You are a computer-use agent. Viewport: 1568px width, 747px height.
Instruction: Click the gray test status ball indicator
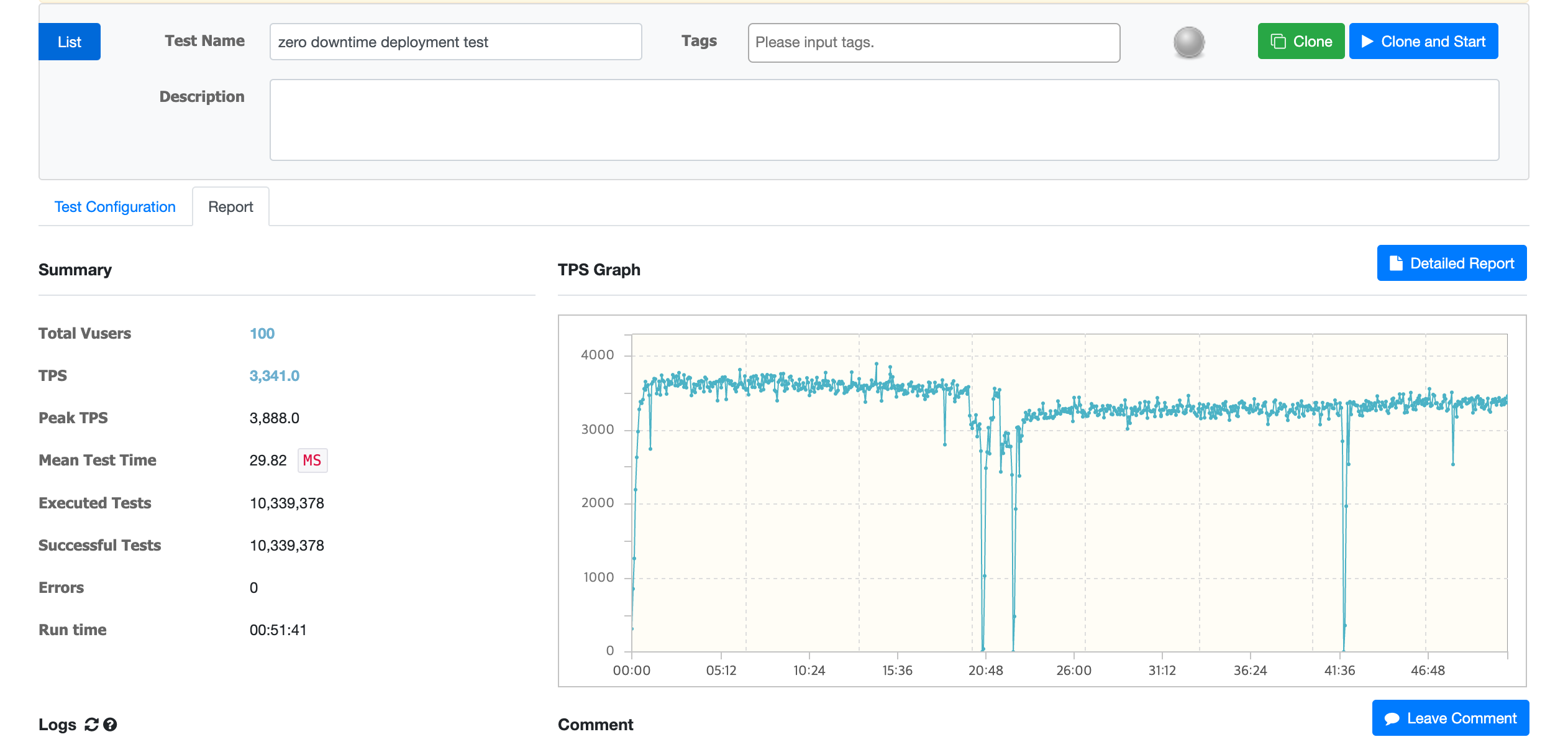point(1188,42)
